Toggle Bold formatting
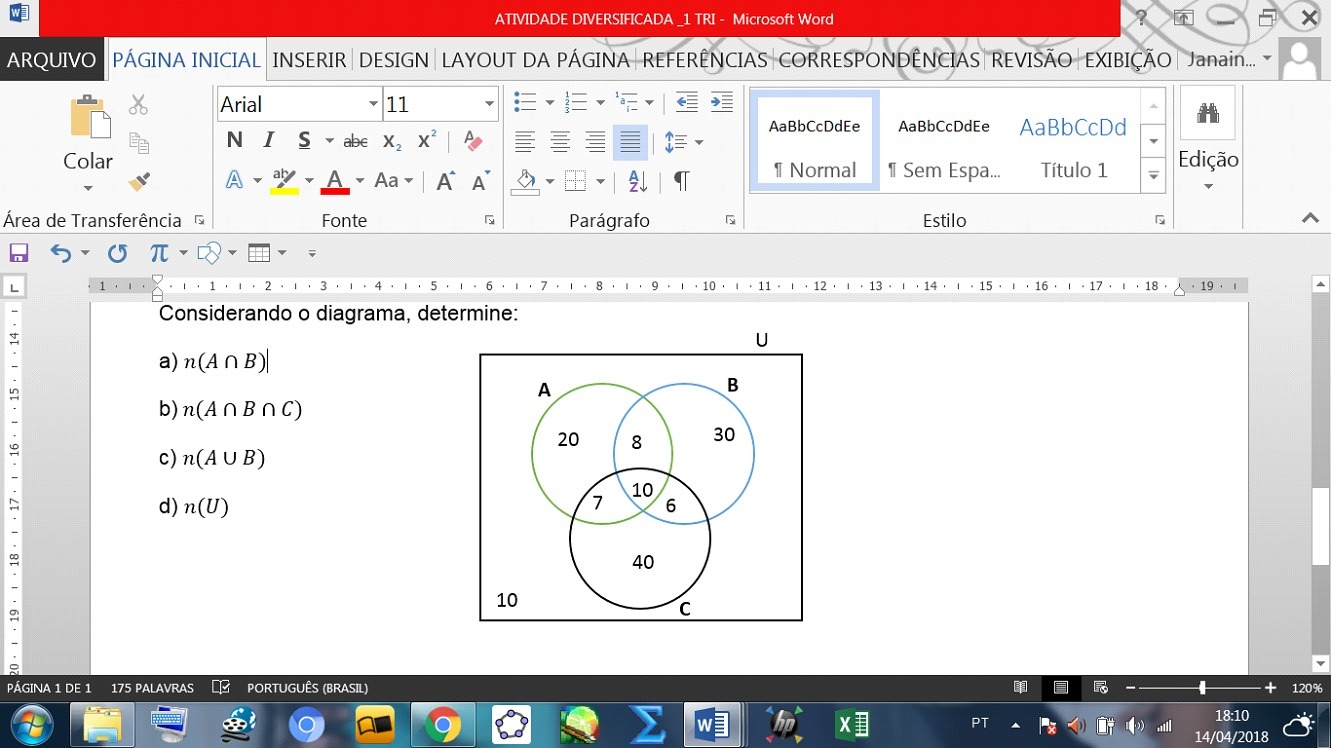This screenshot has height=748, width=1331. click(234, 141)
